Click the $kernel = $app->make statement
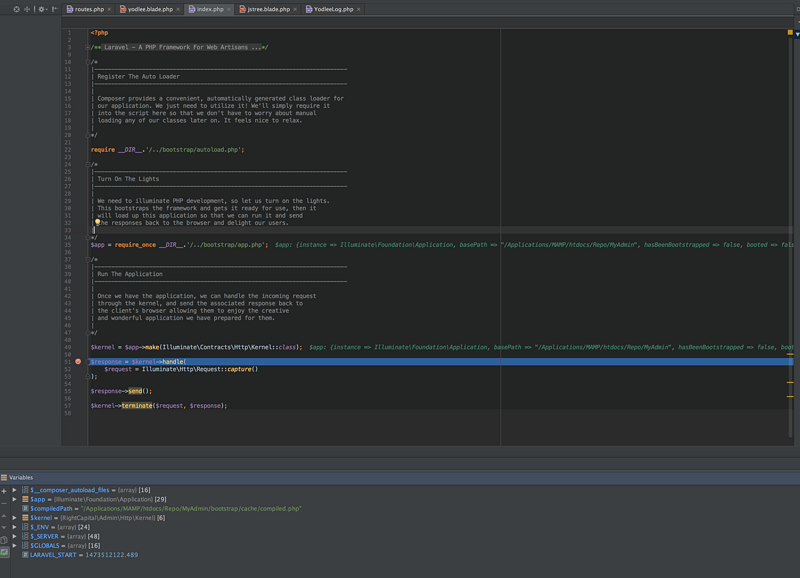Screen dimensions: 800x578 196,347
